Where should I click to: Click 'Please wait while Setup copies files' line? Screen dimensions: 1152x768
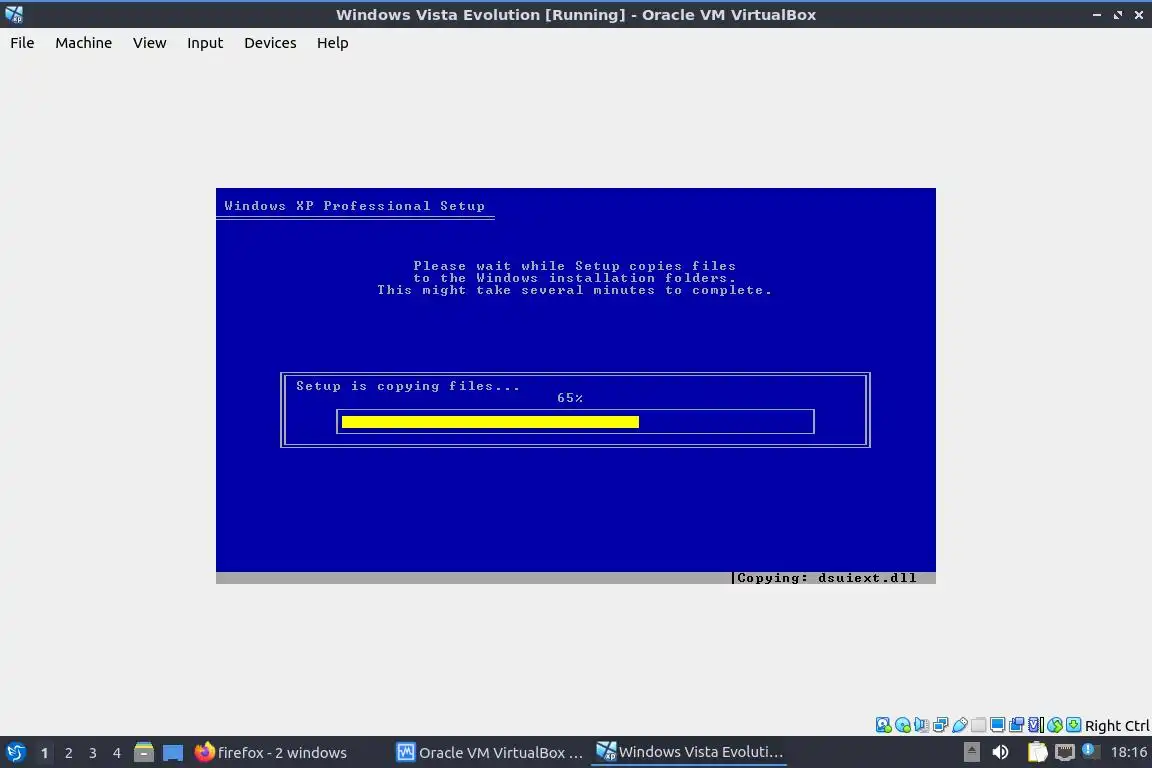pos(575,266)
